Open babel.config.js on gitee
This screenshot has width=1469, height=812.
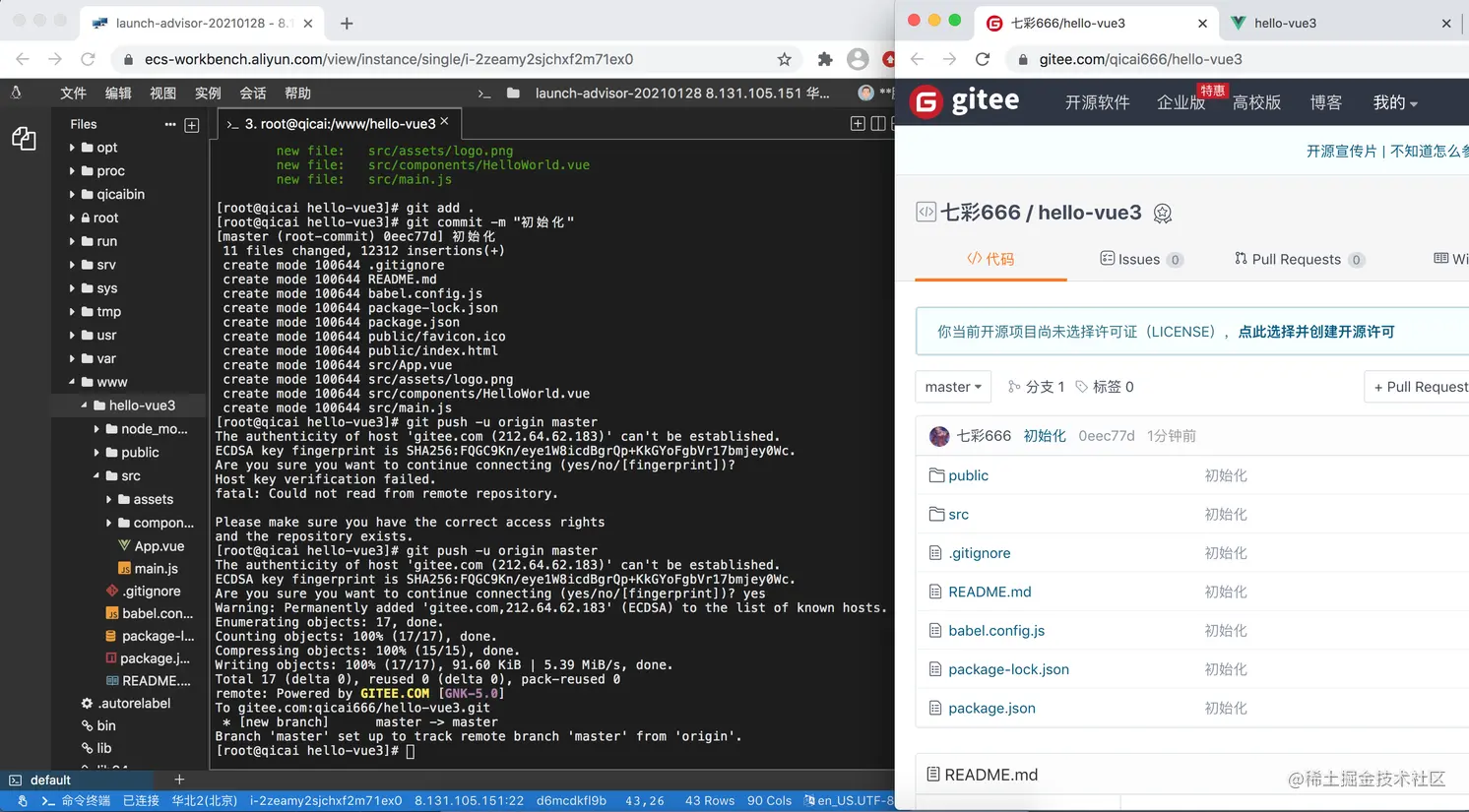tap(996, 631)
